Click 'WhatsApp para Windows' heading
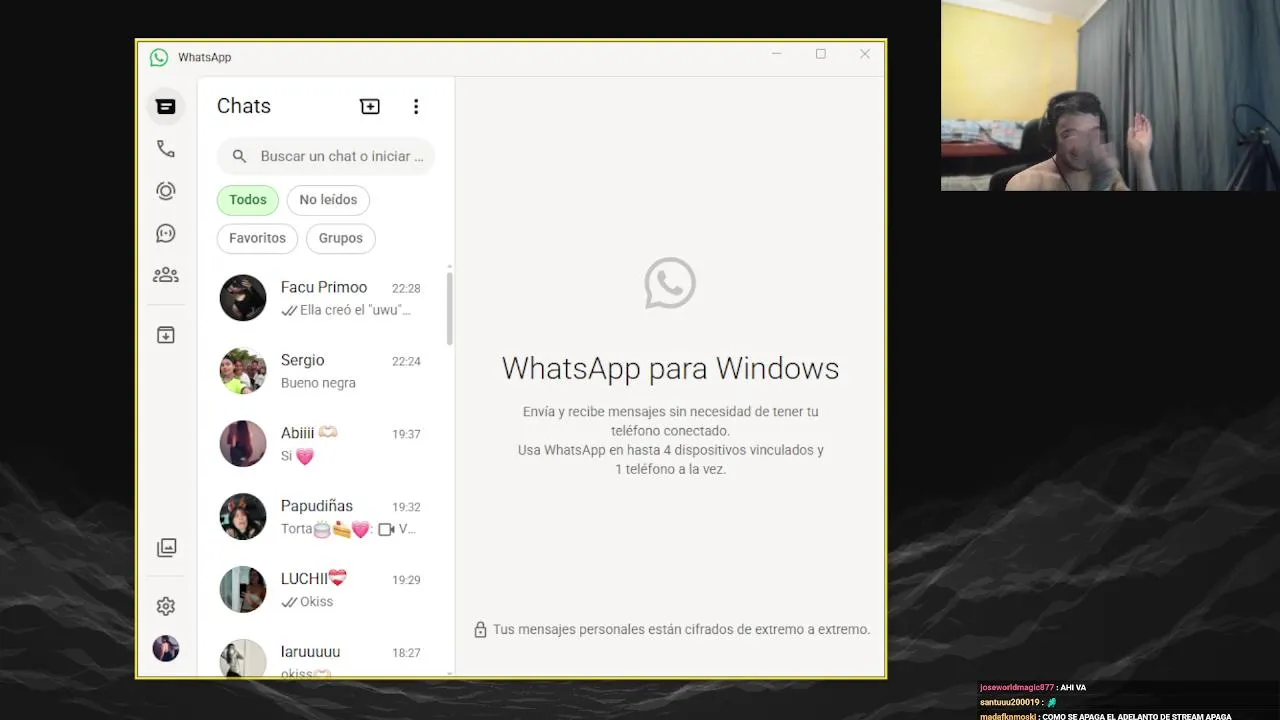The image size is (1280, 720). [670, 368]
